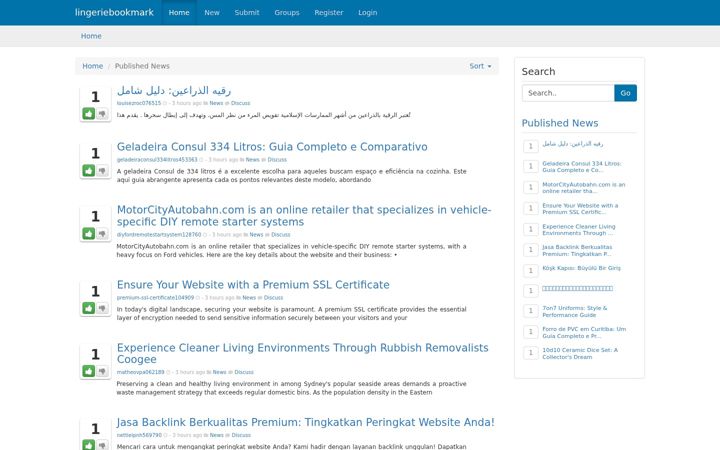Click News category under MotorCityAutobahn post
This screenshot has height=450, width=720.
[x=256, y=235]
